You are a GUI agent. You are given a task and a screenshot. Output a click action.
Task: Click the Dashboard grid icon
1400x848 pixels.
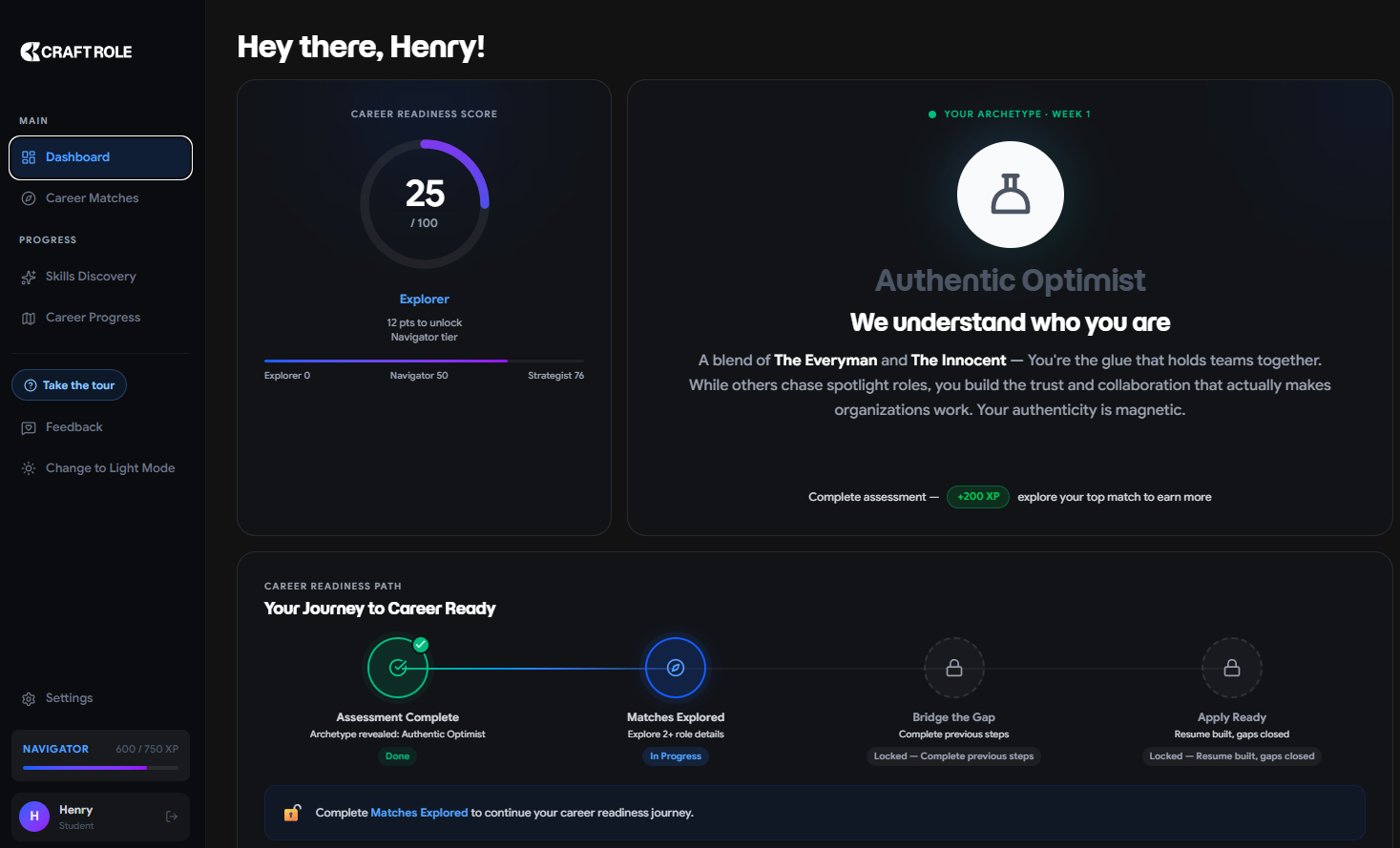pos(29,157)
